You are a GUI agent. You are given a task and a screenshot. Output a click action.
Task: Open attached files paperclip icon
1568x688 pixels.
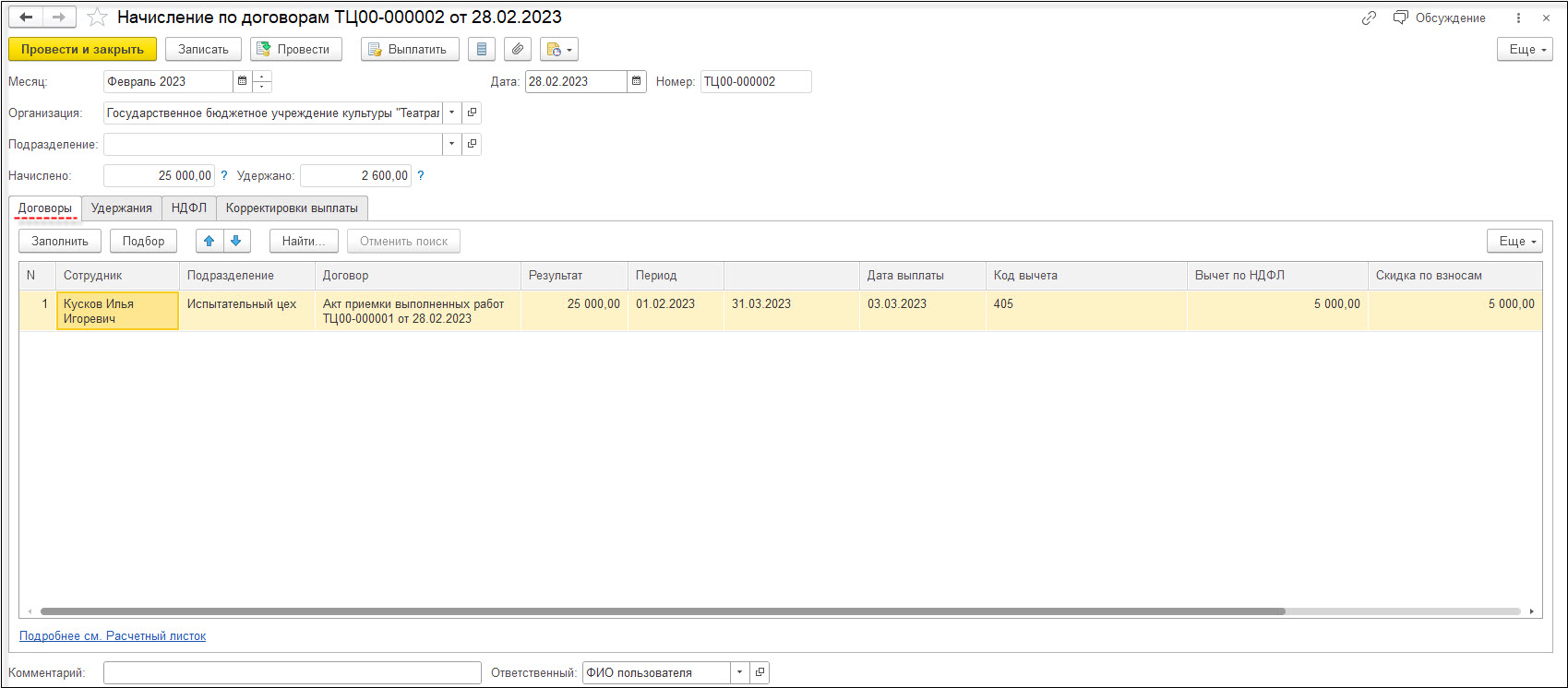pyautogui.click(x=518, y=49)
